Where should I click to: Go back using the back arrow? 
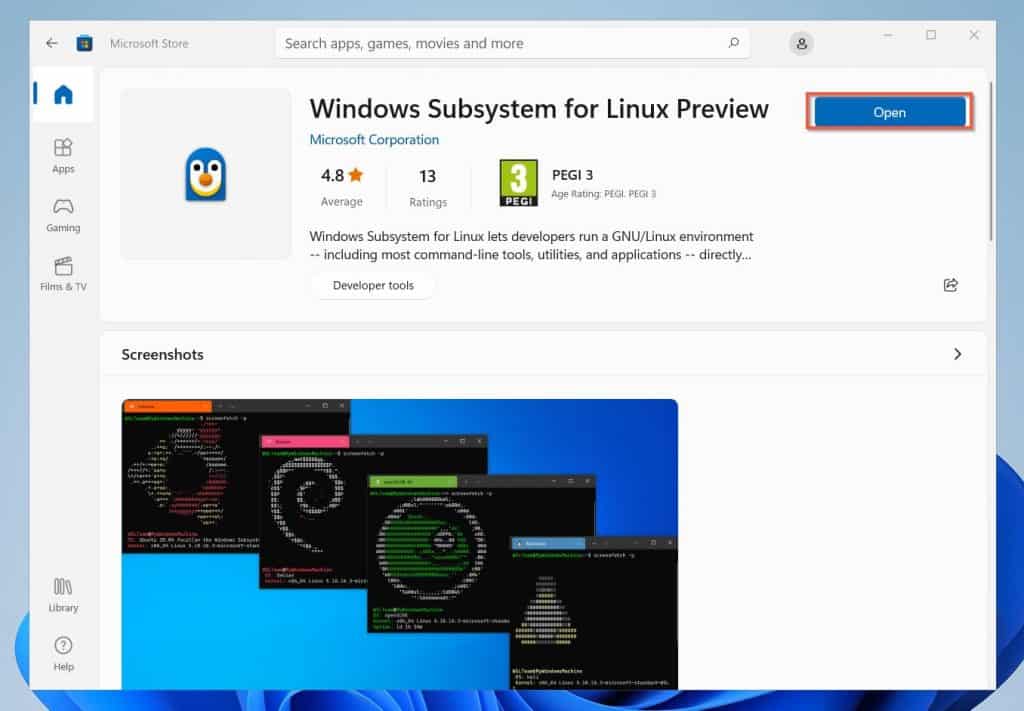[x=52, y=43]
